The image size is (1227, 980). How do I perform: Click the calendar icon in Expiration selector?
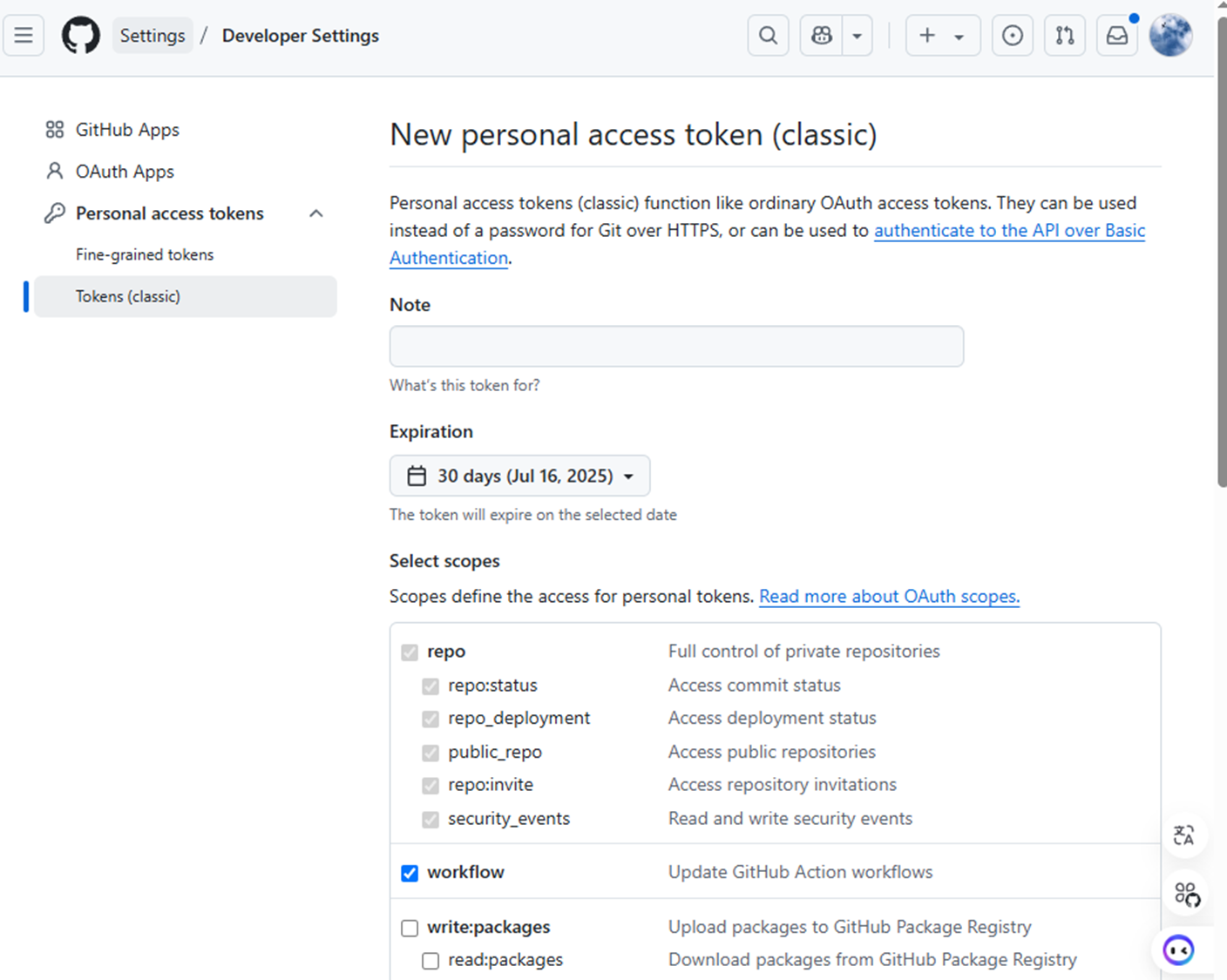[417, 476]
